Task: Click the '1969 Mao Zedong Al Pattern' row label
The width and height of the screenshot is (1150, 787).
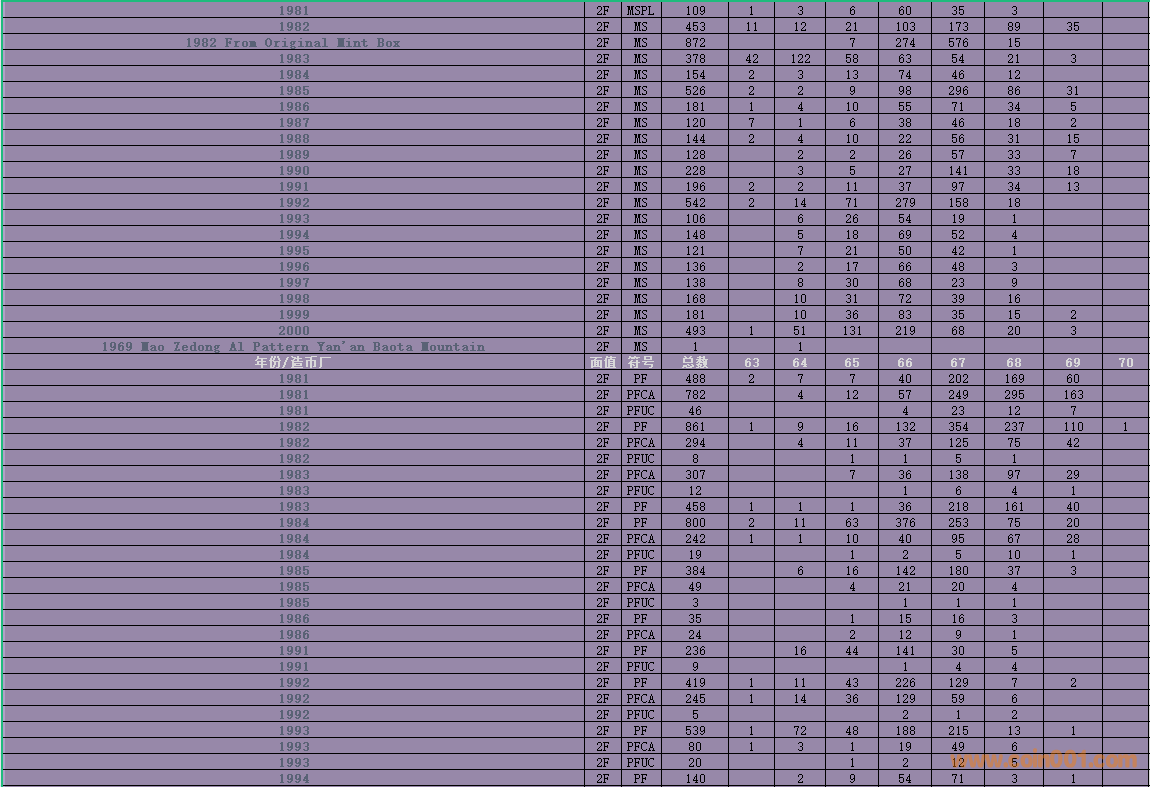Action: (x=293, y=347)
